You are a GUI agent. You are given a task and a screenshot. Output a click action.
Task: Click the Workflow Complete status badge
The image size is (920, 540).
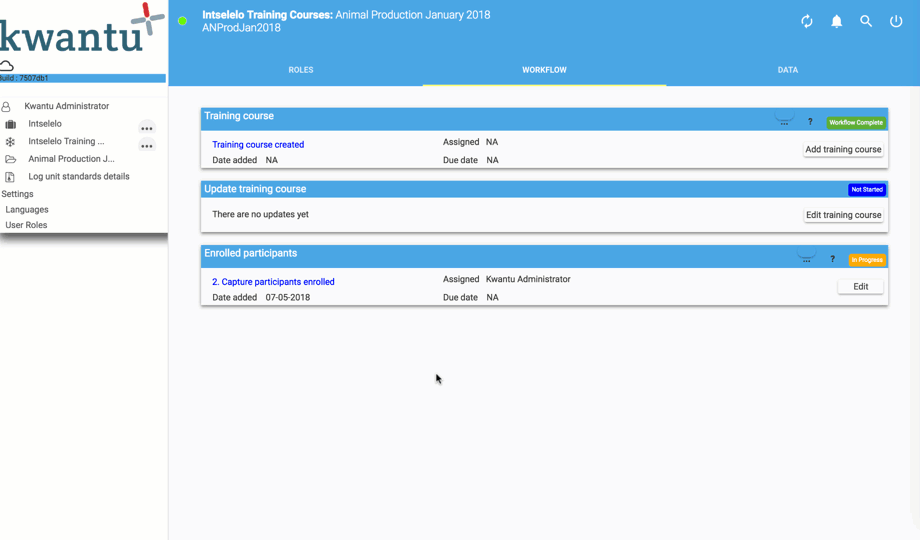pos(856,123)
